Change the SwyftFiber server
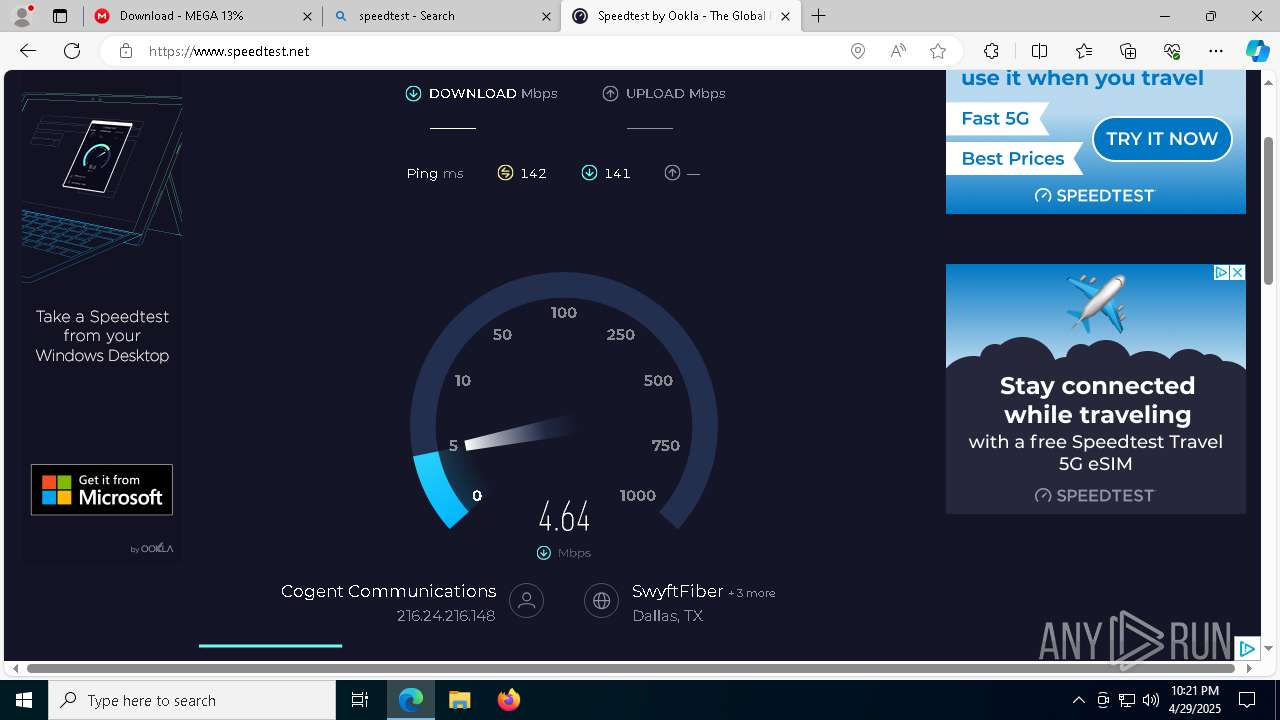Viewport: 1280px width, 720px height. 677,591
